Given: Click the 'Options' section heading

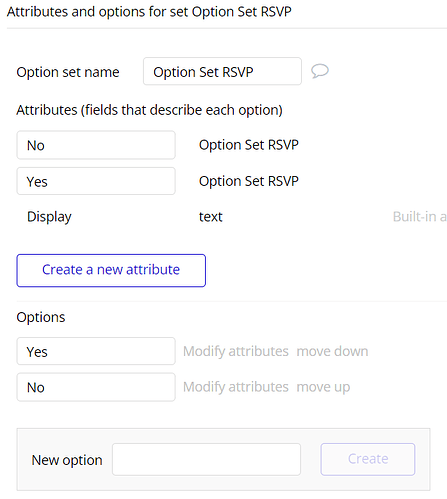Looking at the screenshot, I should click(x=41, y=317).
